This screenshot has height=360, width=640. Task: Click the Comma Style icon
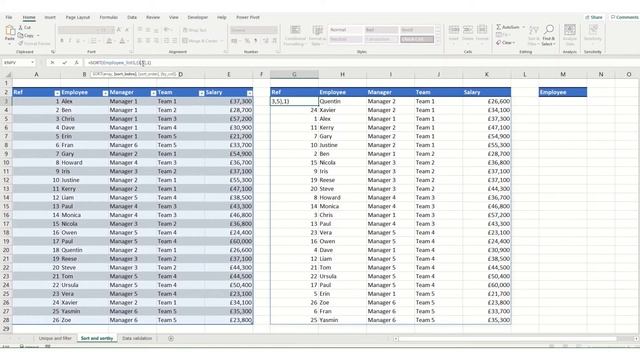256,41
